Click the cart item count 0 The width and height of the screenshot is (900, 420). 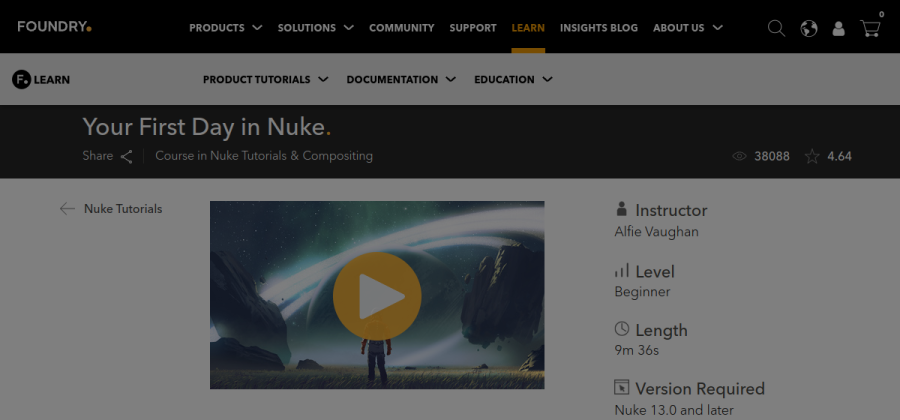881,14
